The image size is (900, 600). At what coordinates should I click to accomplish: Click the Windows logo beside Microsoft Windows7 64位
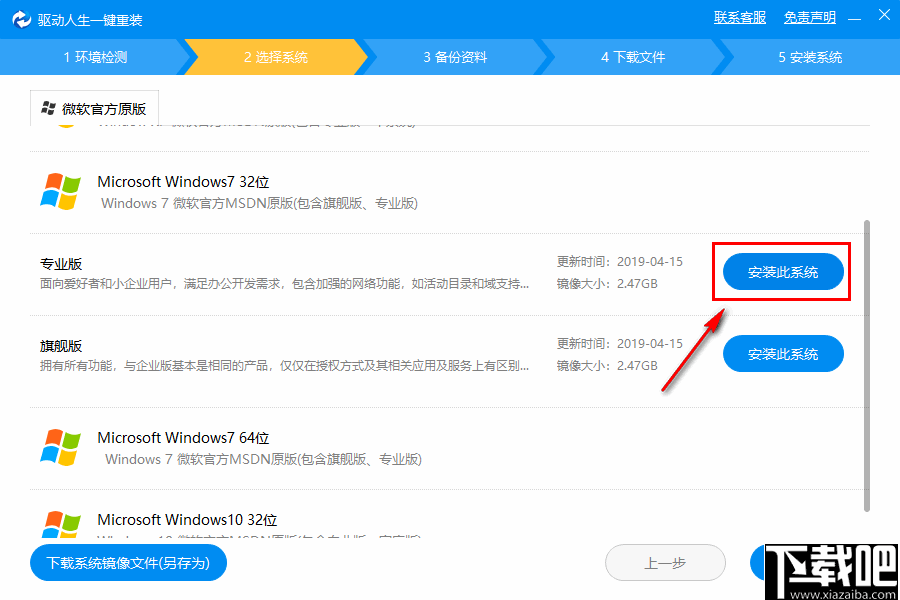(x=60, y=449)
